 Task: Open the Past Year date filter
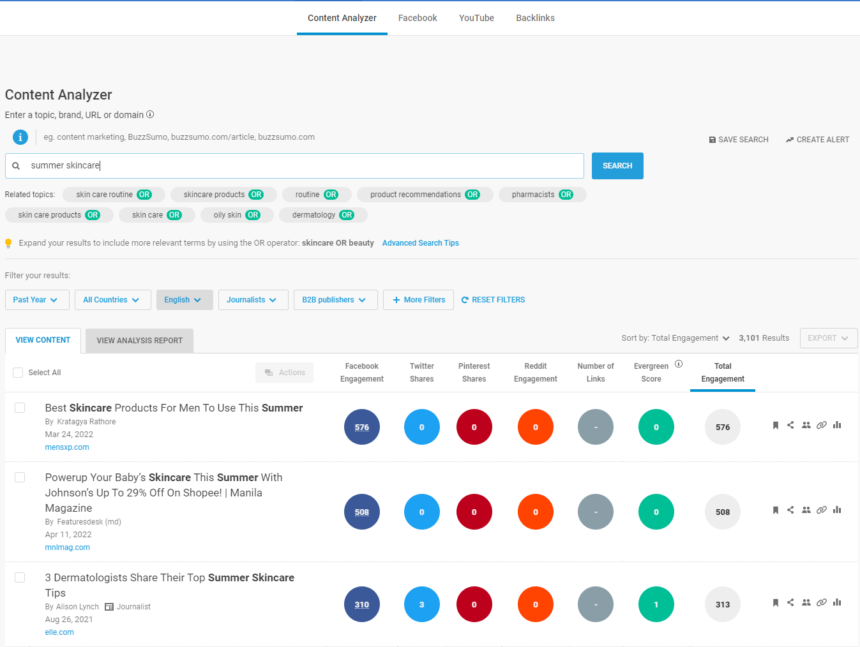click(37, 299)
